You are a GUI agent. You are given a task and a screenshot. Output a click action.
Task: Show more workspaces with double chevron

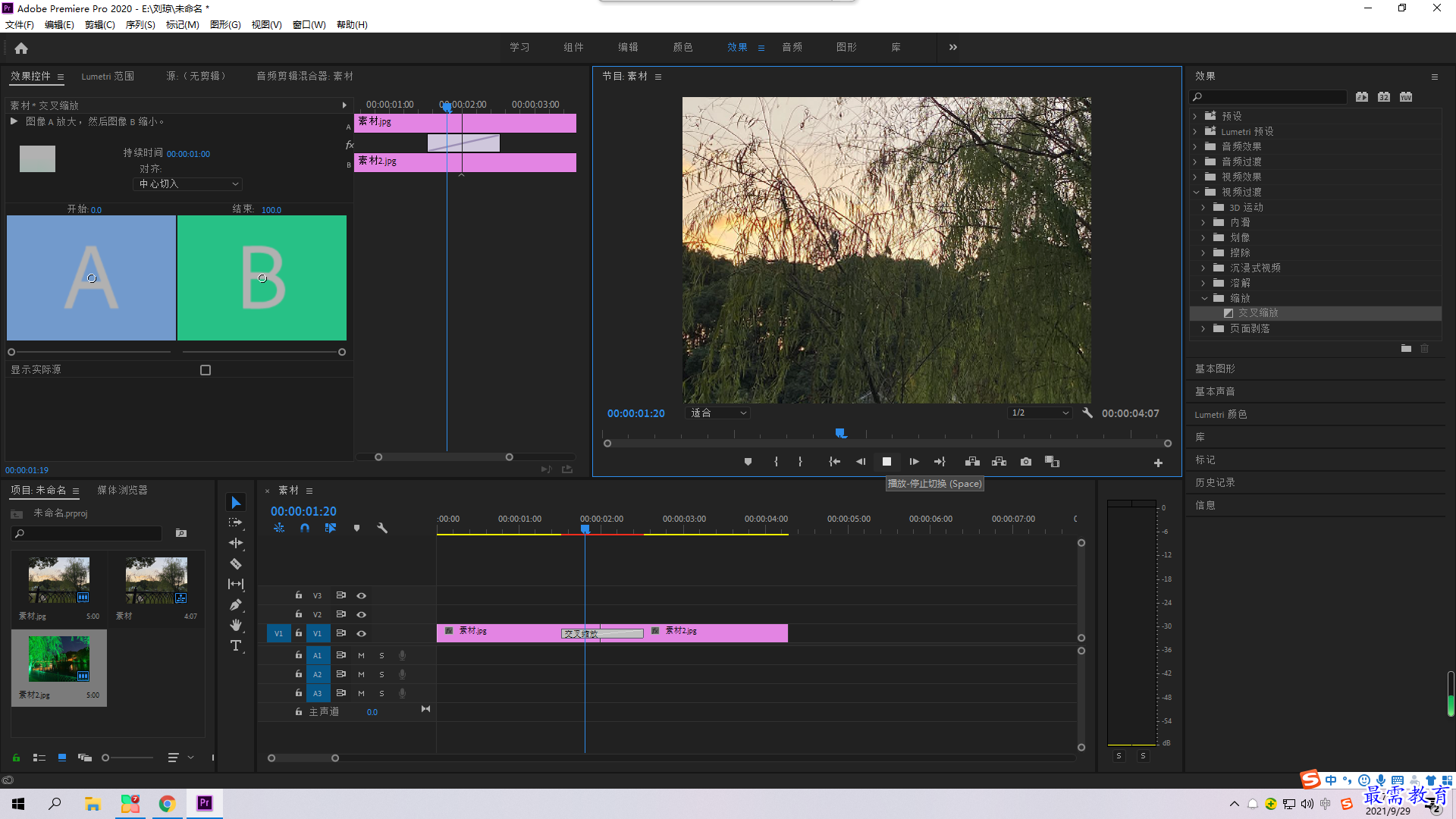(x=953, y=47)
